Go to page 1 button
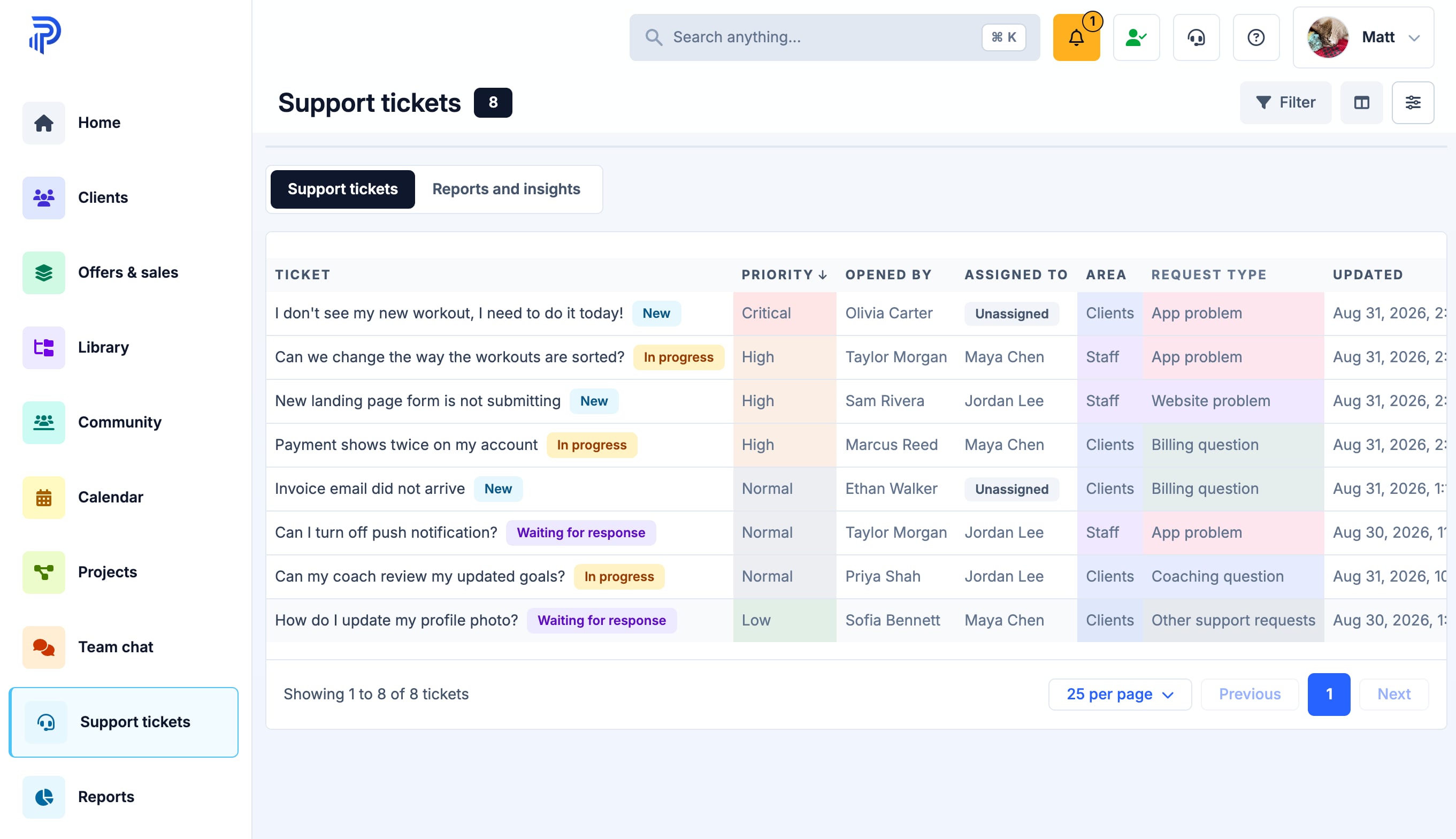The height and width of the screenshot is (839, 1456). pos(1329,695)
